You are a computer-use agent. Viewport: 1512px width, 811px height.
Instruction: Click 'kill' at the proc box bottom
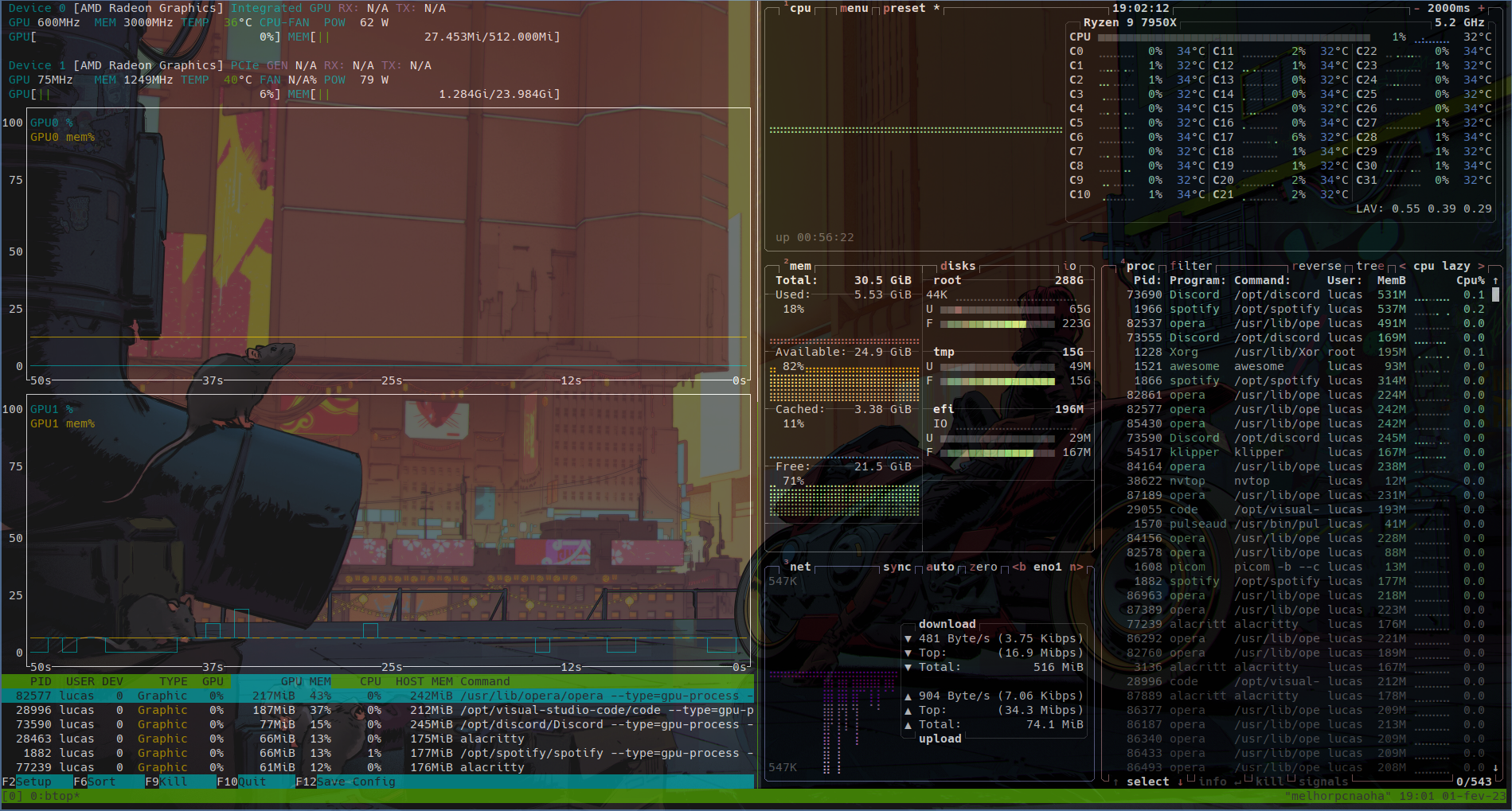point(1270,782)
